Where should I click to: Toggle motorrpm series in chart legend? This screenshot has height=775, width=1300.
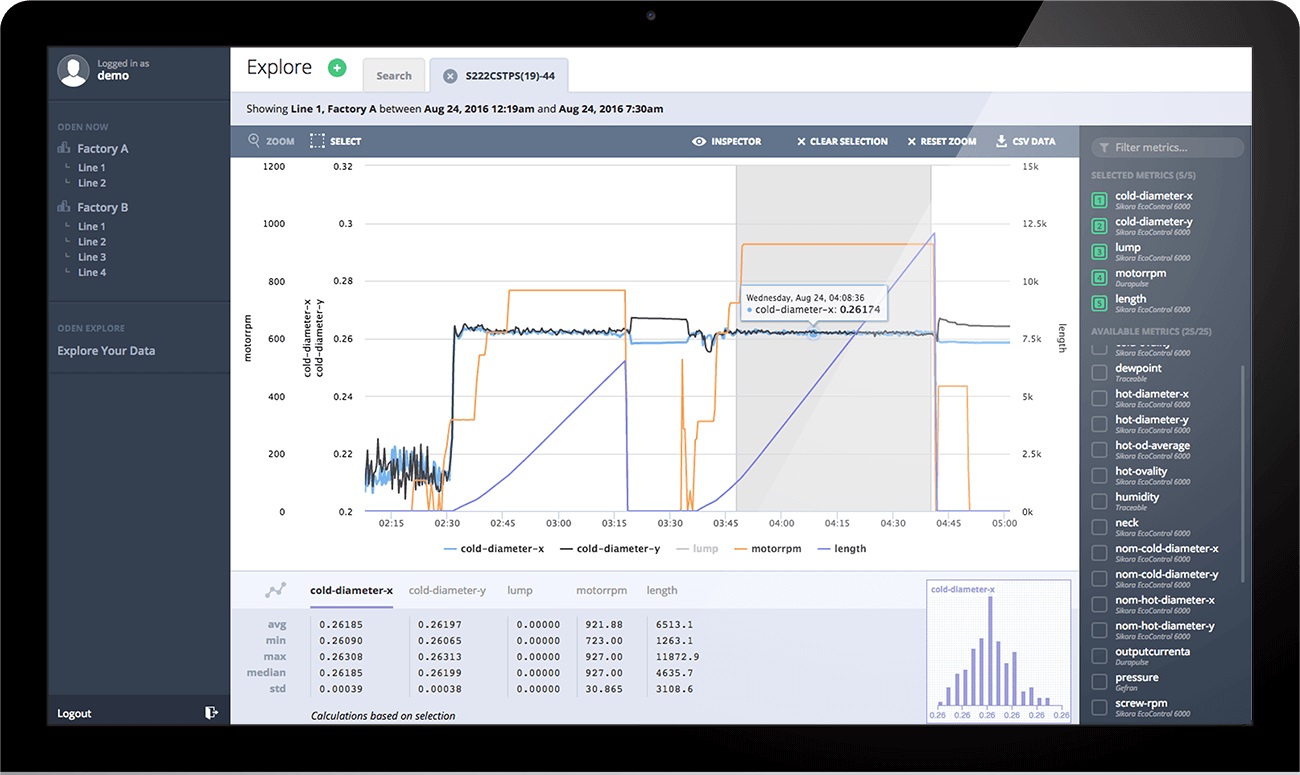coord(768,549)
